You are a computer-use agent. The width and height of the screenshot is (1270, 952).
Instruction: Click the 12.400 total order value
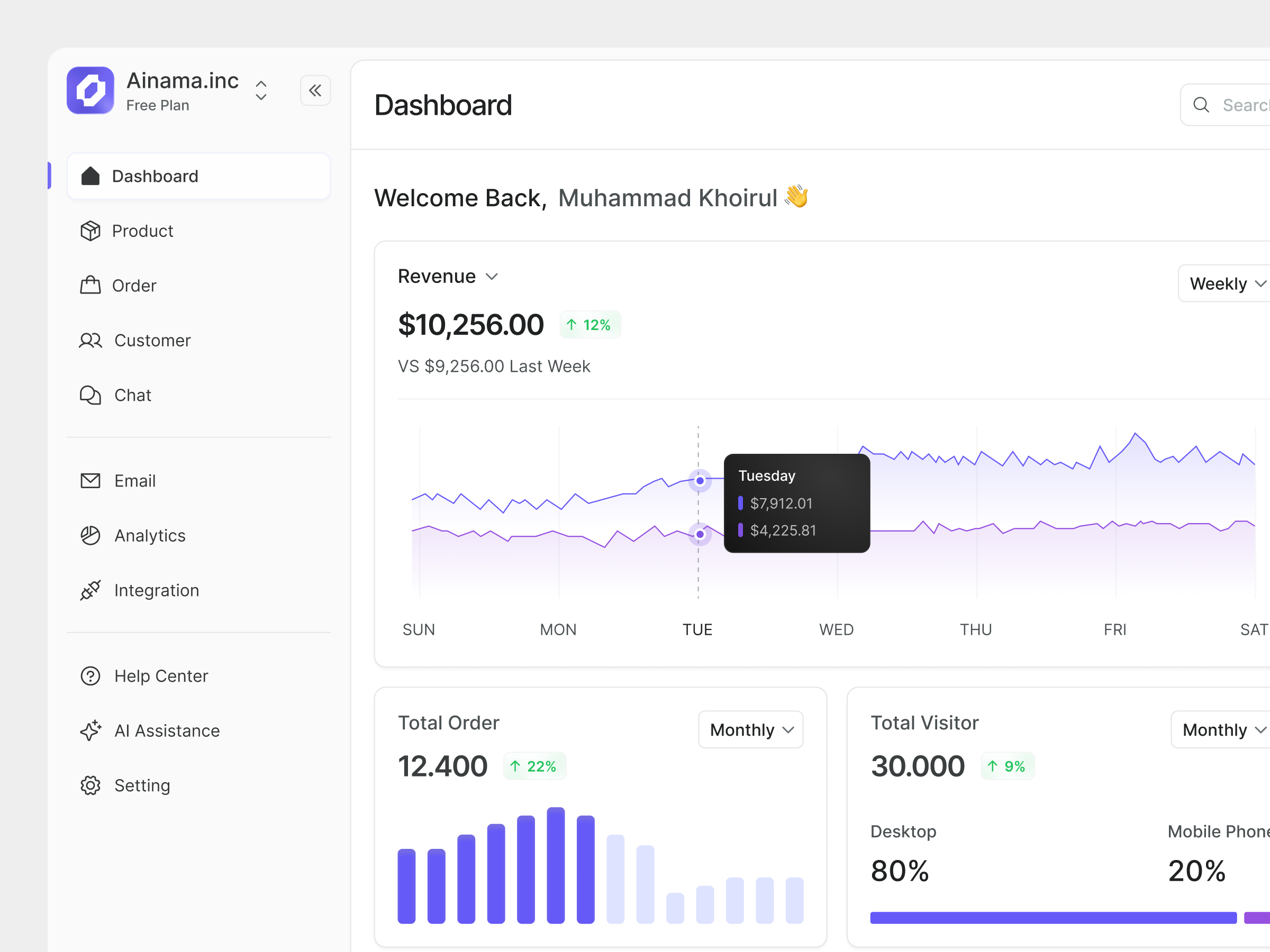pyautogui.click(x=443, y=766)
